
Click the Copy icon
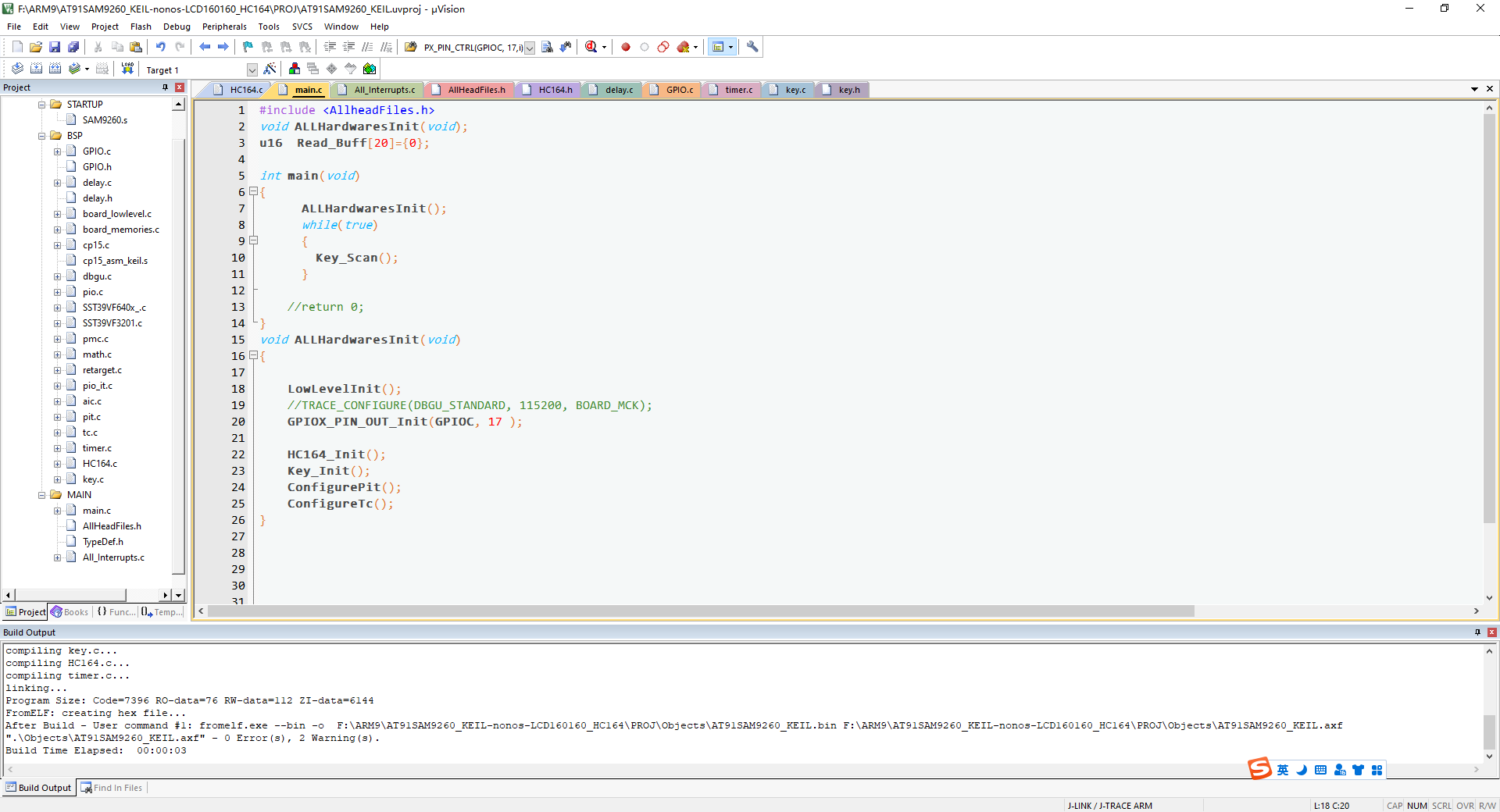[x=117, y=47]
